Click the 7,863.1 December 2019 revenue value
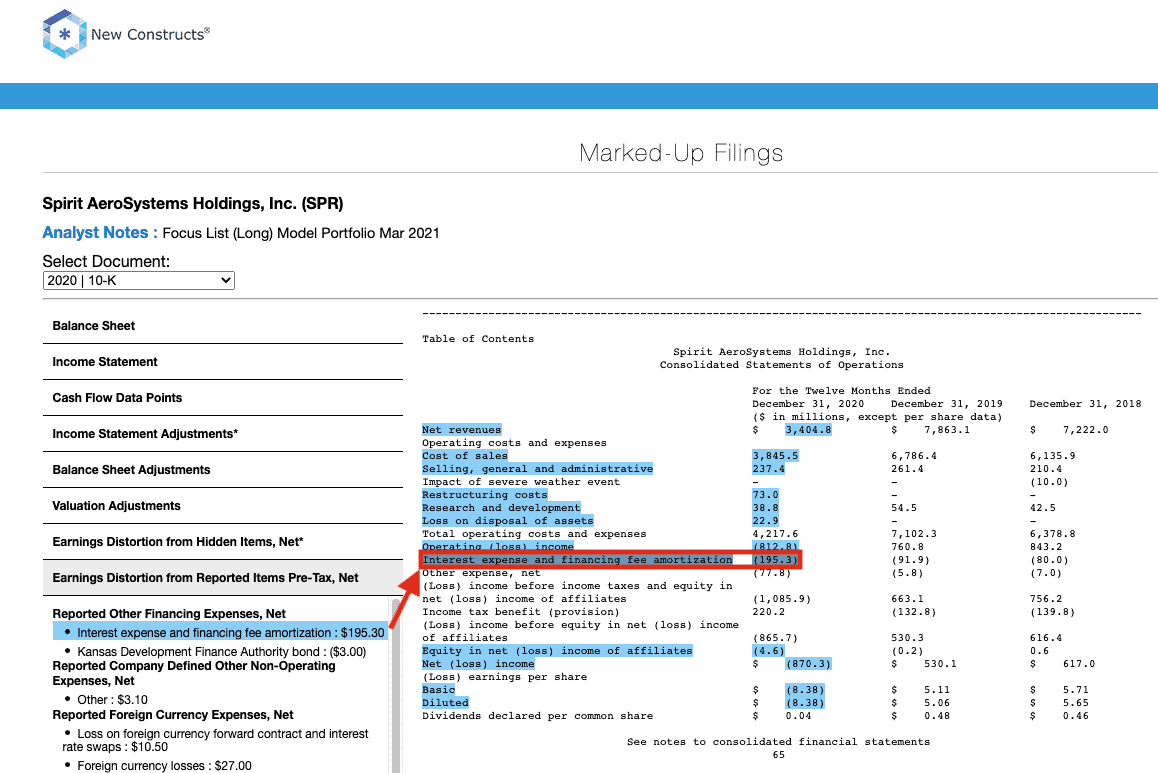 947,430
